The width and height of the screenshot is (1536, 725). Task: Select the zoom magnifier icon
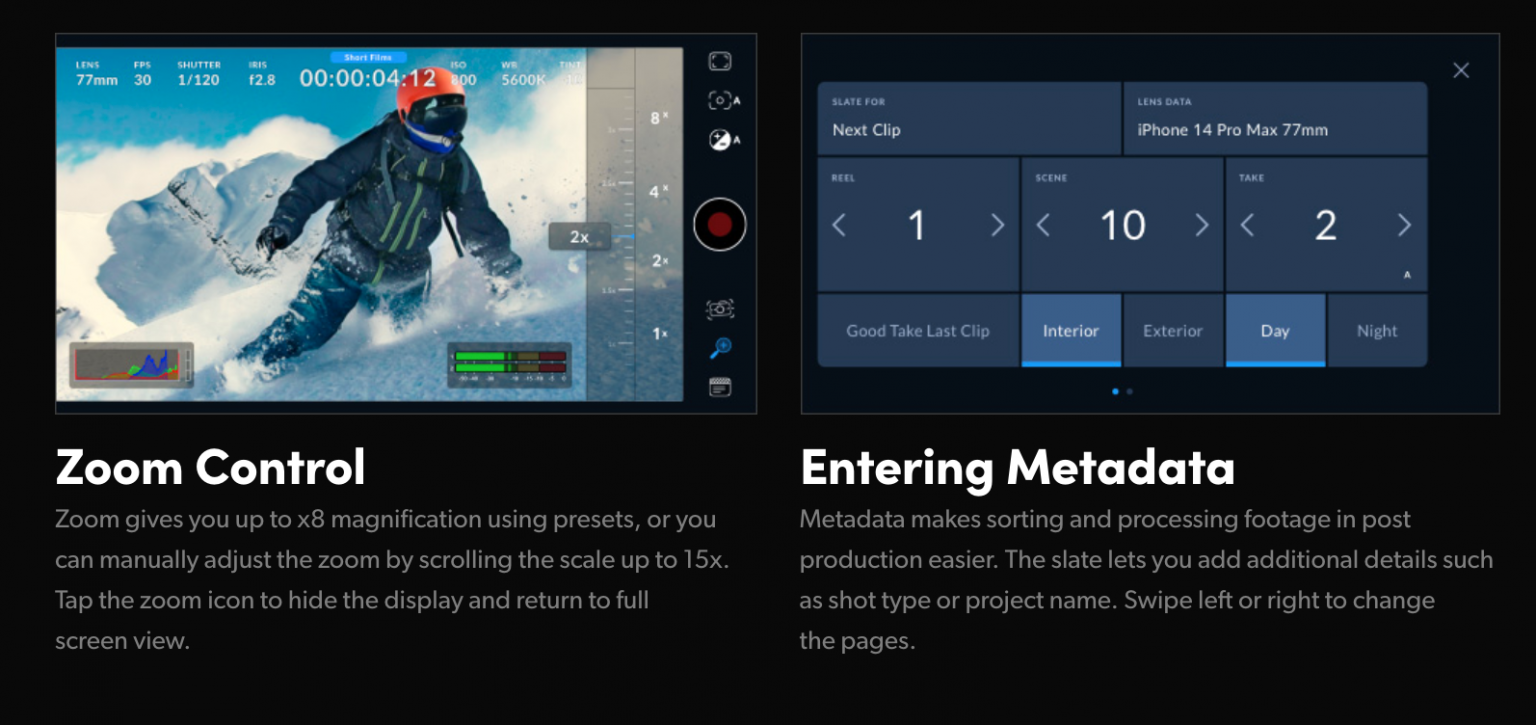[x=720, y=347]
